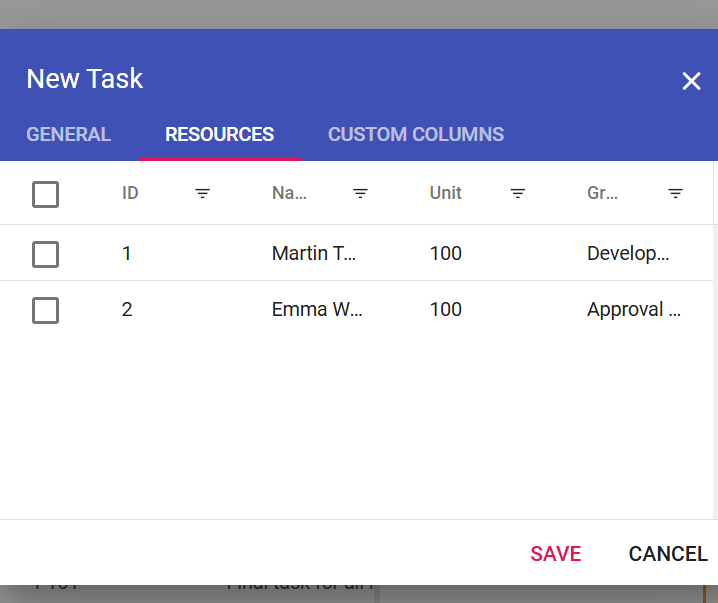The height and width of the screenshot is (603, 718).
Task: Click the Cancel button
Action: tap(667, 554)
